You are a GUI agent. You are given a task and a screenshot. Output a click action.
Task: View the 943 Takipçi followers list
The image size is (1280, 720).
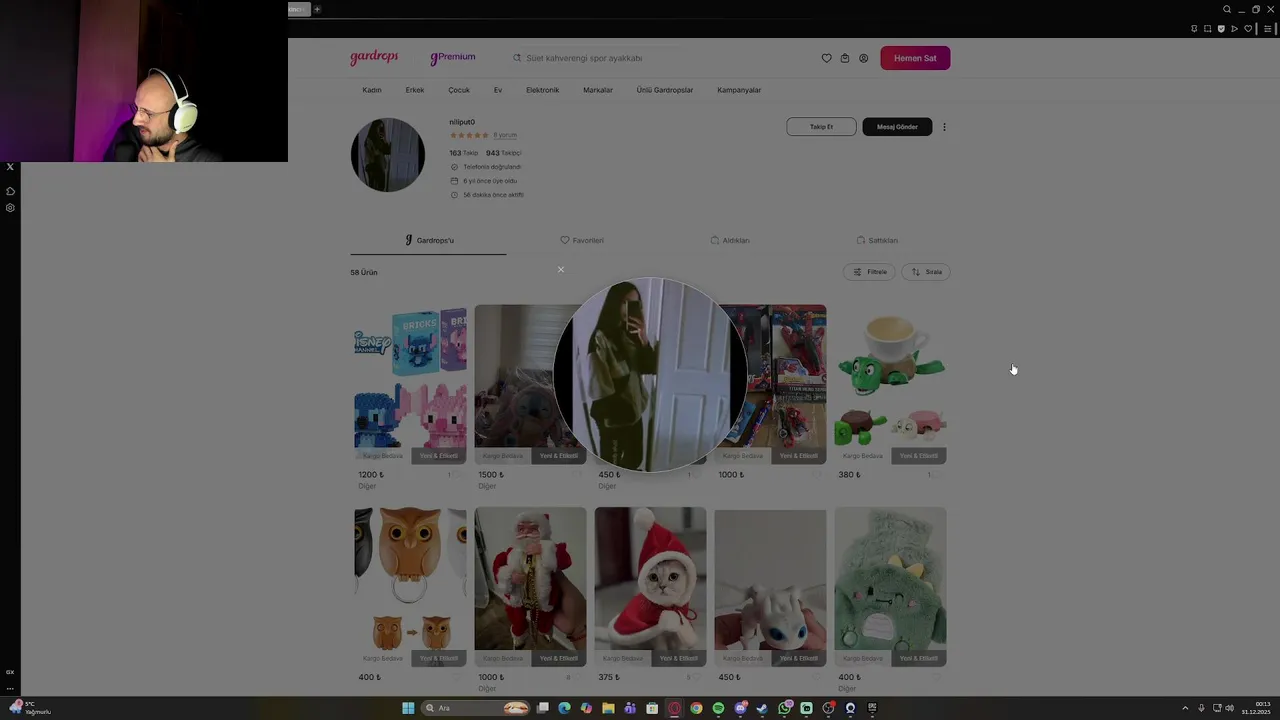[504, 153]
